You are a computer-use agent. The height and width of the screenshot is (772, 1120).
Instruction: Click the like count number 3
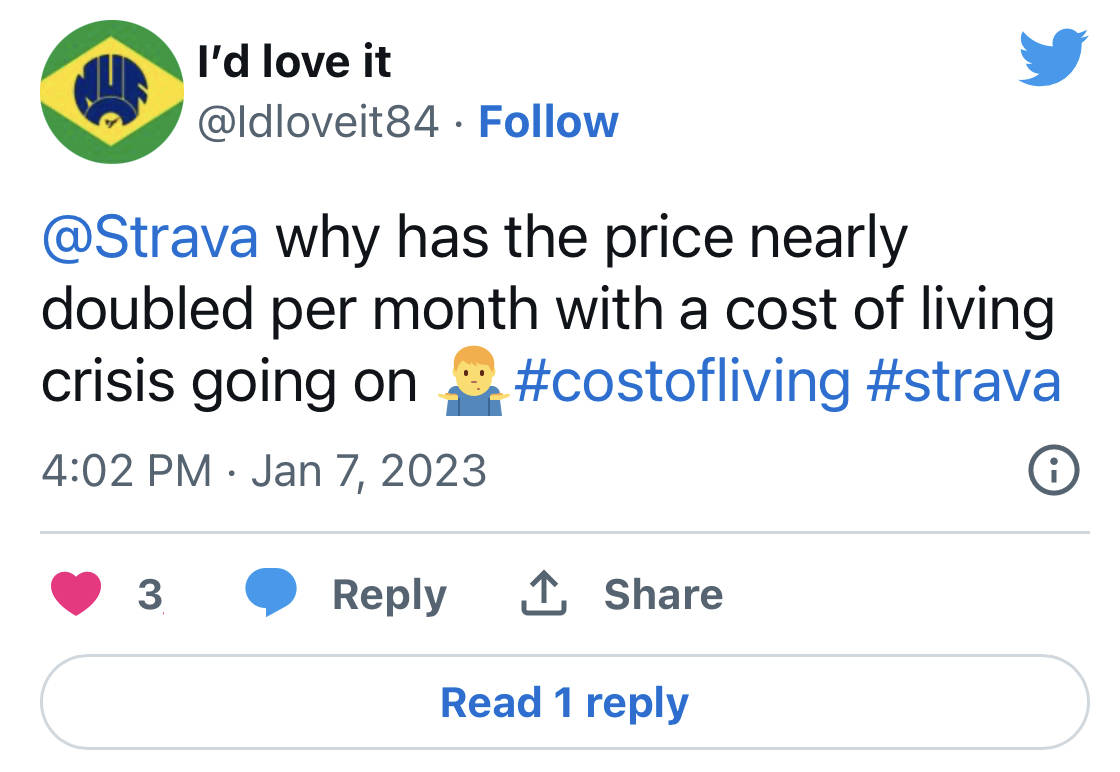click(x=149, y=595)
